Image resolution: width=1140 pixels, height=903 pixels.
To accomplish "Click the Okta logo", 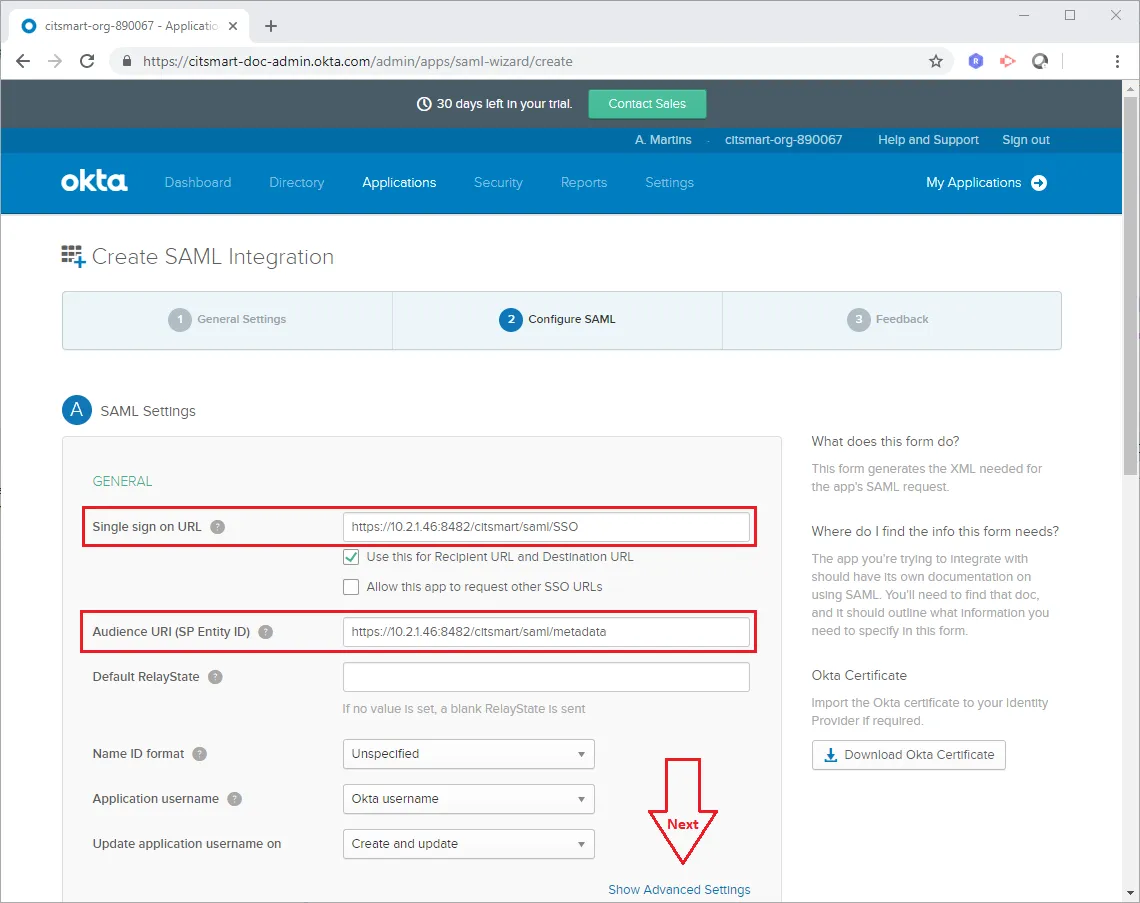I will [x=95, y=182].
